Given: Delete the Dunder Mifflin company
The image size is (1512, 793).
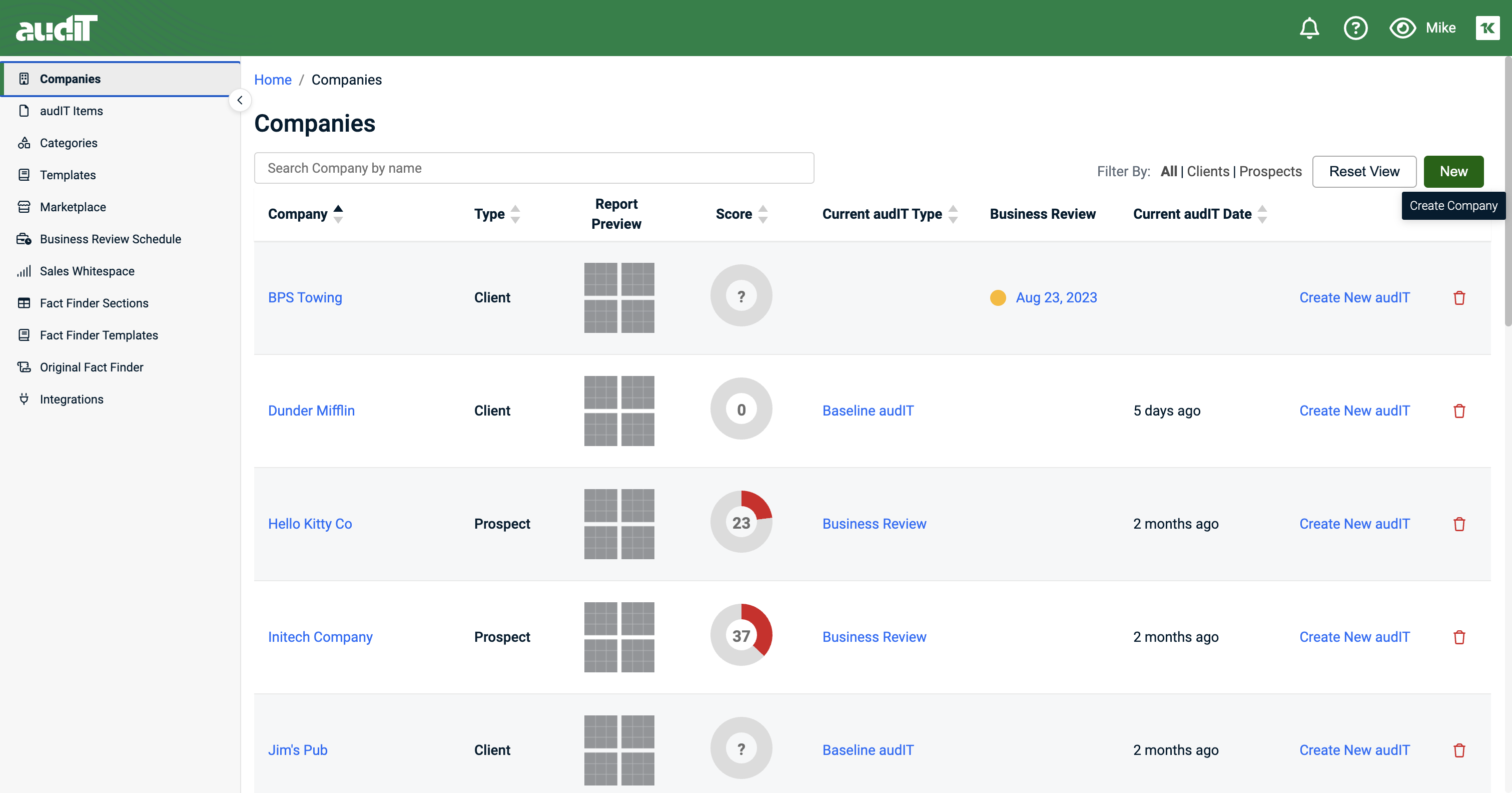Looking at the screenshot, I should click(x=1459, y=411).
